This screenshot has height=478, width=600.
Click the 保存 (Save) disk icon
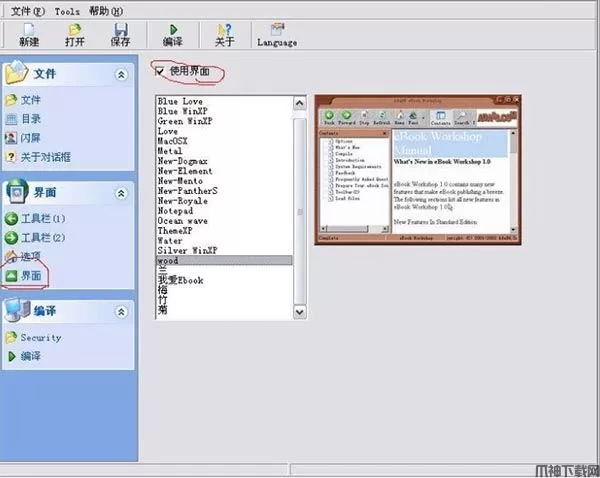click(x=120, y=29)
